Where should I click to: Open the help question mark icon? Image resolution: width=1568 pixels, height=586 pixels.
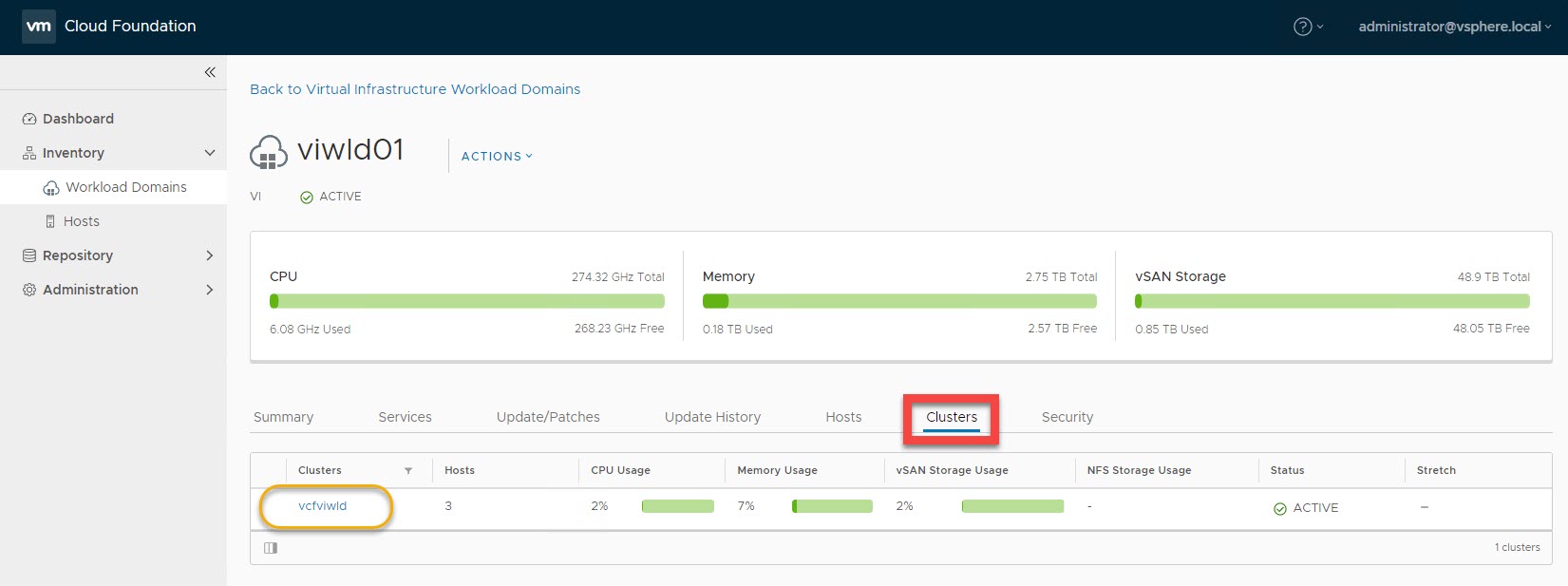pyautogui.click(x=1302, y=27)
